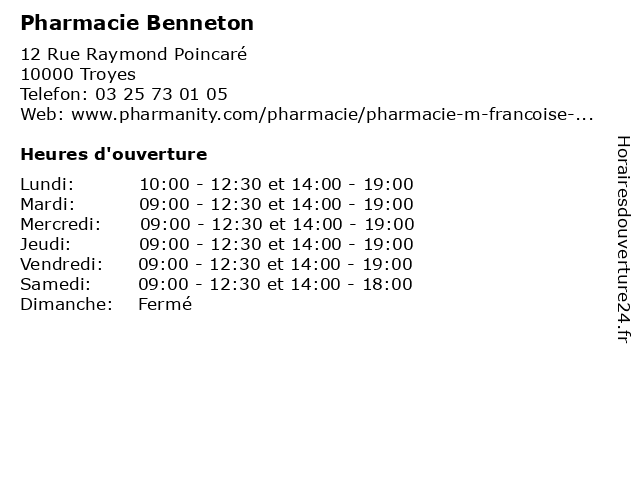Select the address line 12 Rue Raymond Poincaré
640x480 pixels.
click(x=134, y=54)
